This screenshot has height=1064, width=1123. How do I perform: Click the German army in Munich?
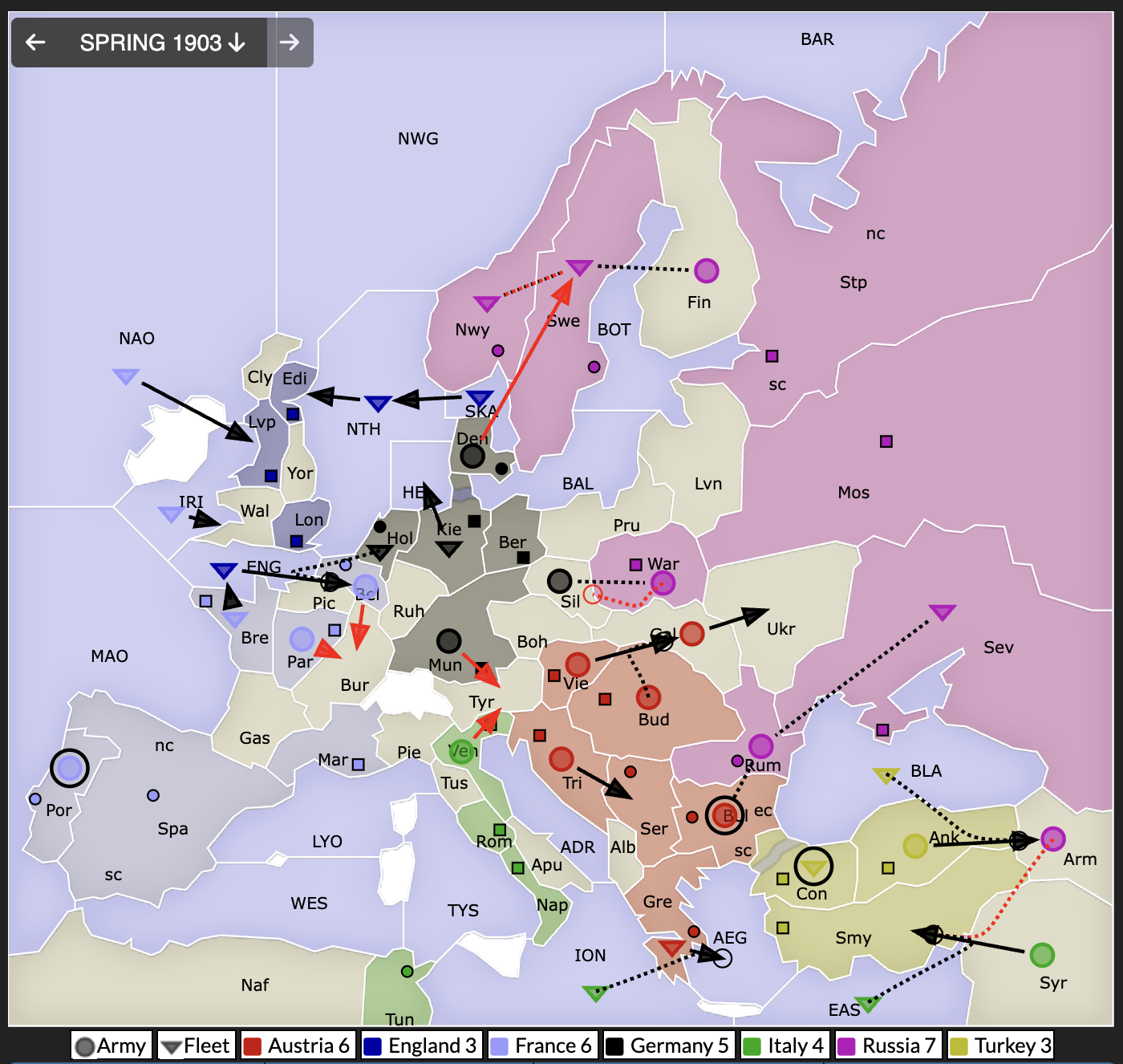tap(448, 640)
